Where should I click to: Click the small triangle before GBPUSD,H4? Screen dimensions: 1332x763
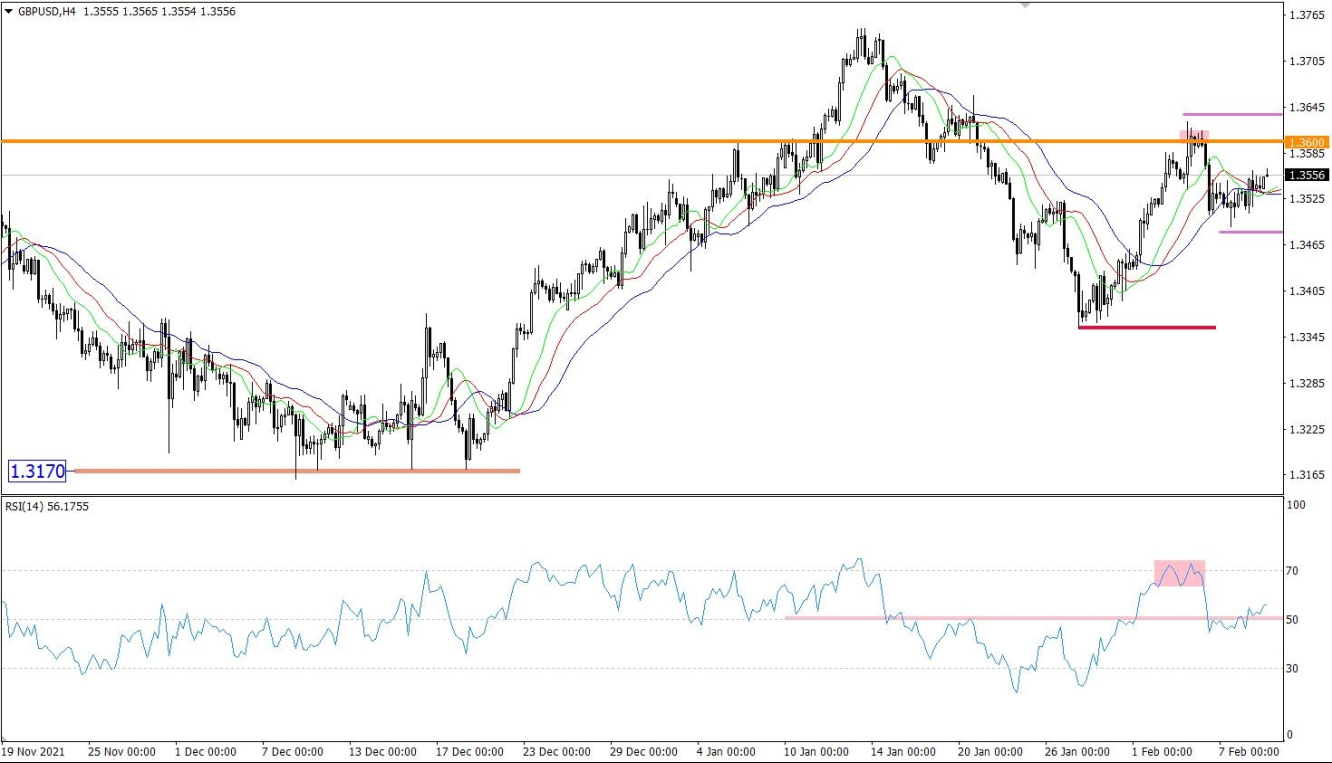pos(9,12)
